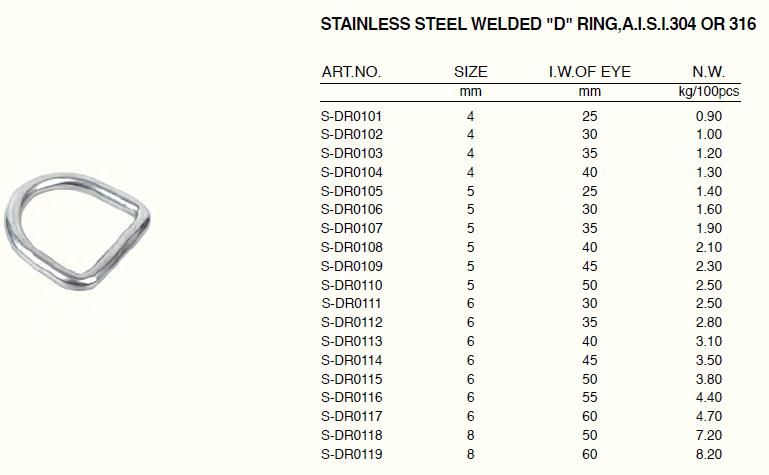Click the 0.90 net weight value
Image resolution: width=769 pixels, height=475 pixels.
708,115
